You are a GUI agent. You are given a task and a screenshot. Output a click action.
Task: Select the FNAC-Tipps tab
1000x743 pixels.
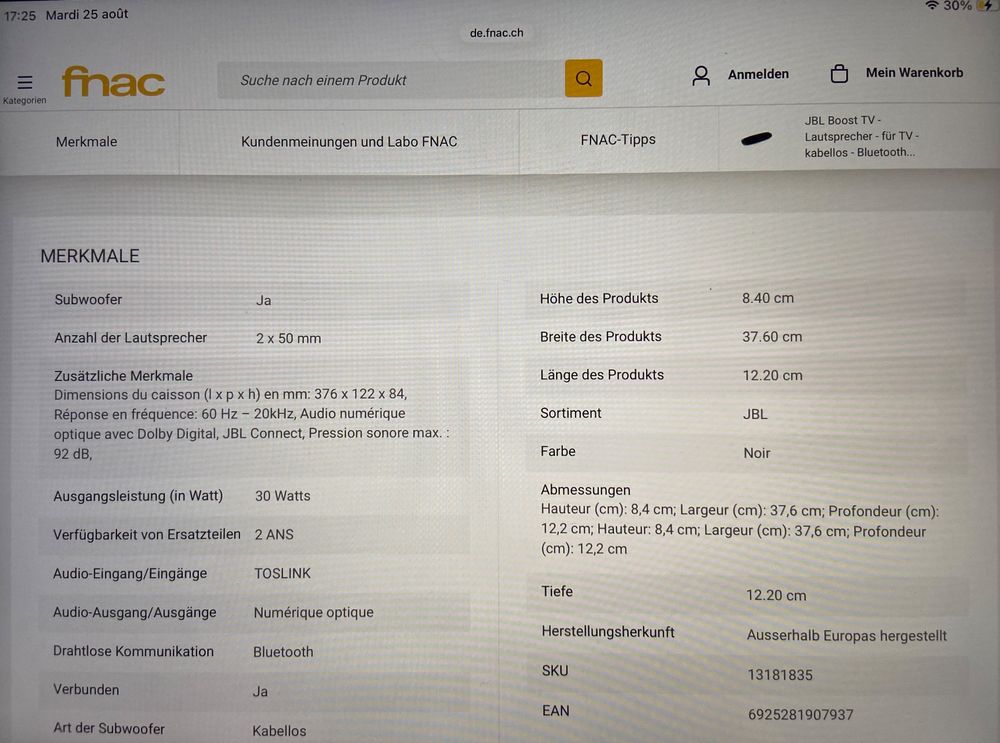pos(618,140)
